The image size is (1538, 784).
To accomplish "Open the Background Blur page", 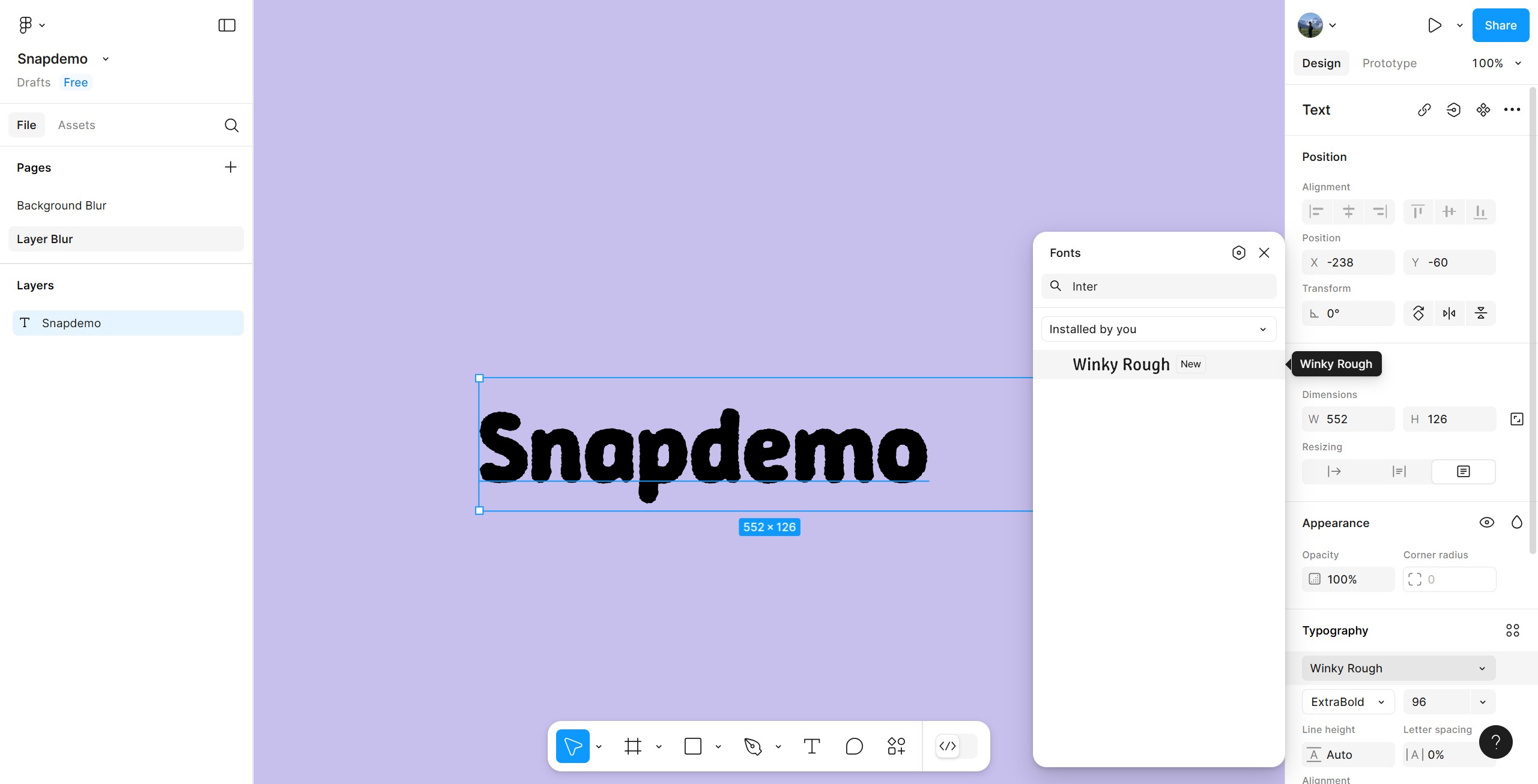I will click(126, 205).
